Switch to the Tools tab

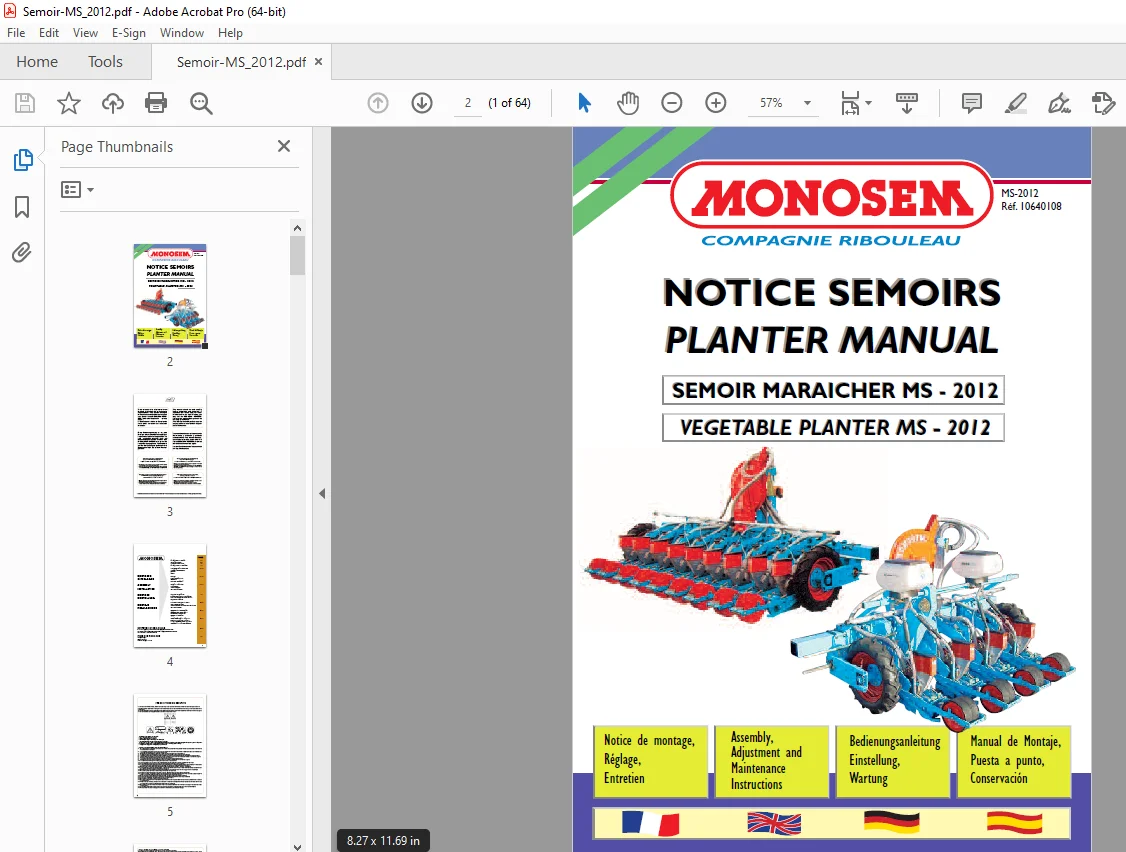(106, 62)
